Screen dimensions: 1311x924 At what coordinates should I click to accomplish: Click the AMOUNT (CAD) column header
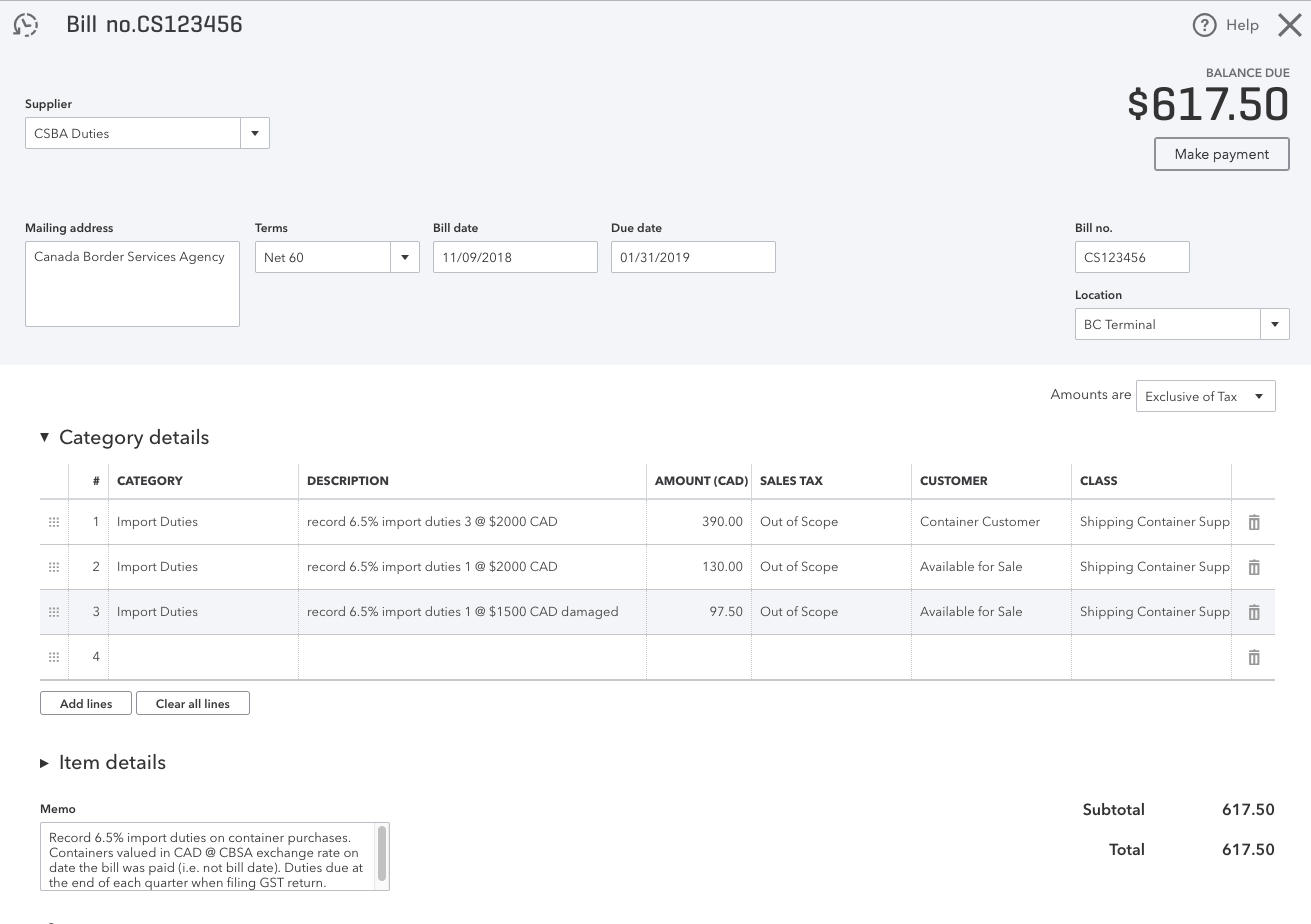[x=701, y=481]
